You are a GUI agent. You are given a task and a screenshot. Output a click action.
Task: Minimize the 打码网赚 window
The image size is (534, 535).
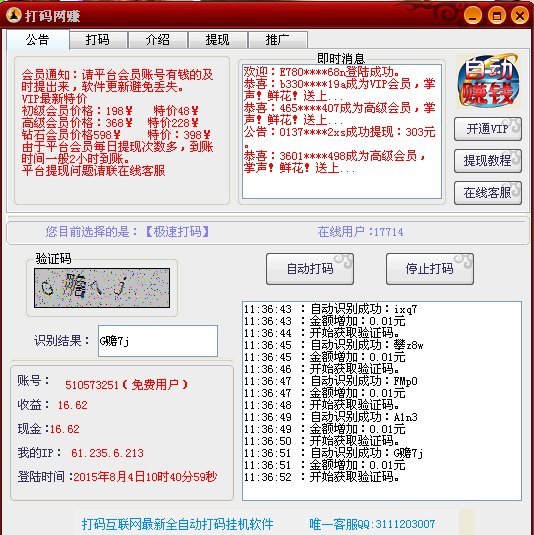473,16
